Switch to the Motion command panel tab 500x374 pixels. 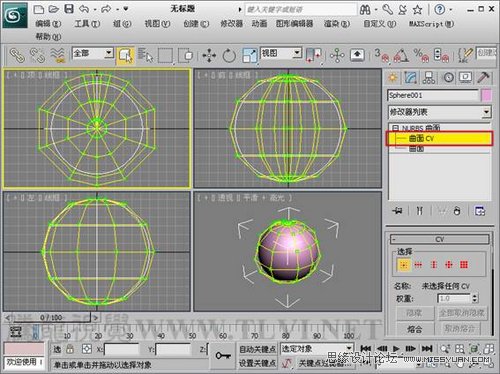448,77
